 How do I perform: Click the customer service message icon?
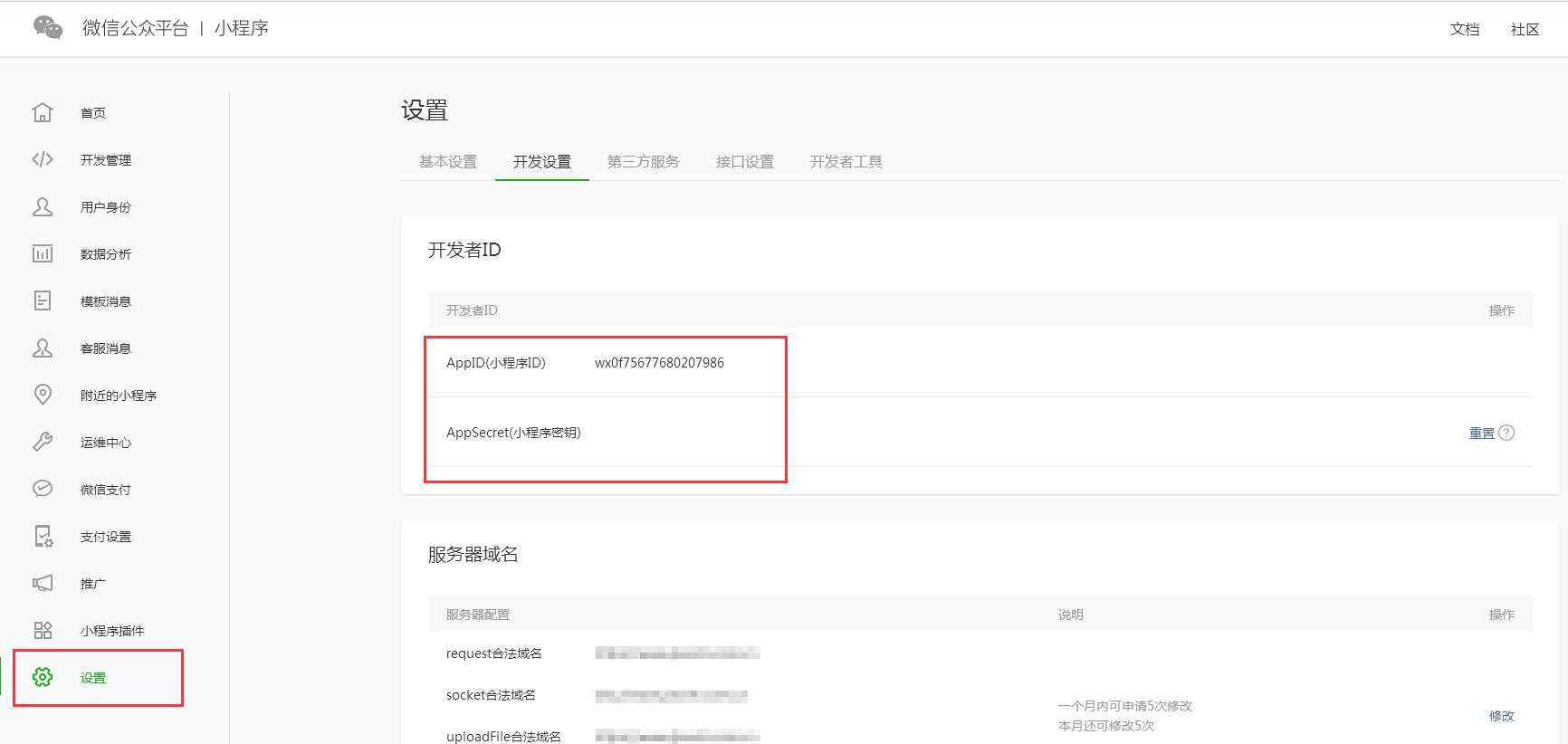43,348
